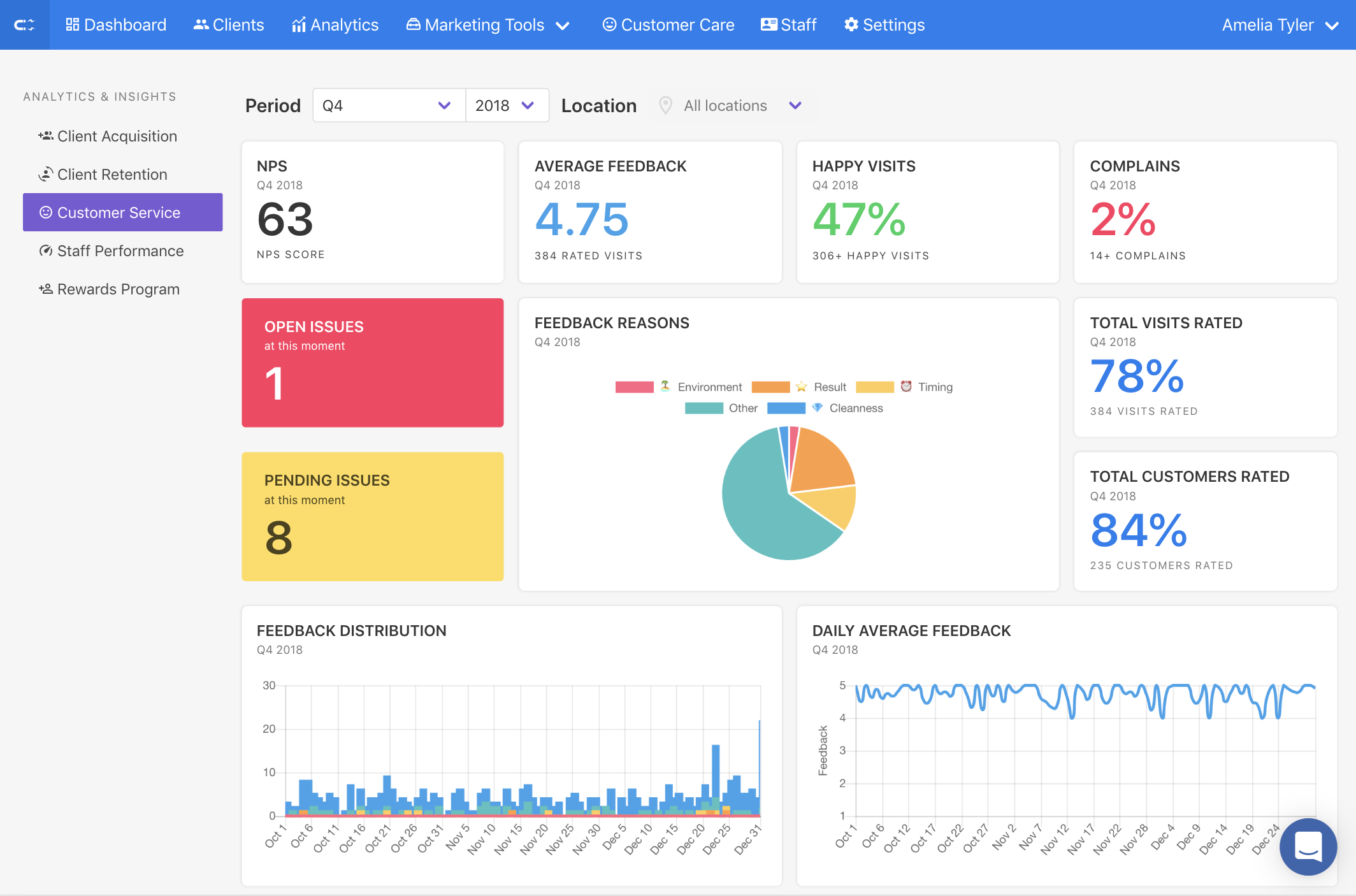This screenshot has width=1356, height=896.
Task: Click the Staff ID card icon
Action: point(768,25)
